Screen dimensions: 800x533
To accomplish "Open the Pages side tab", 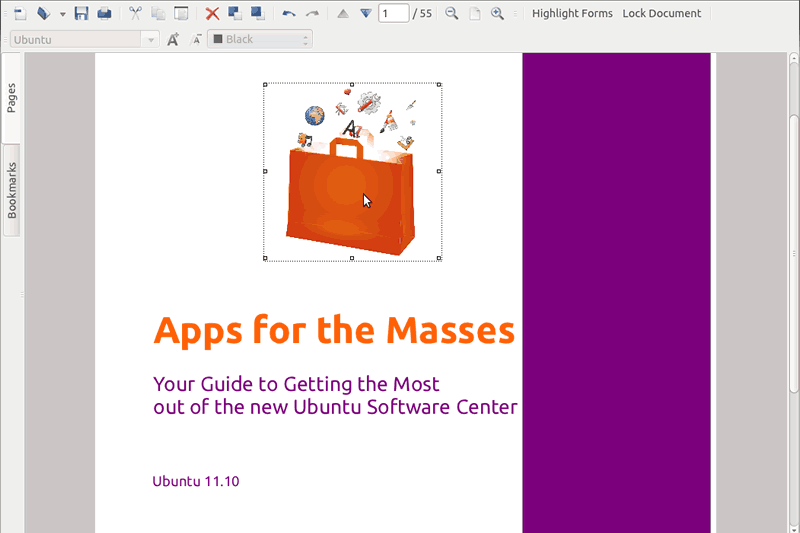I will pos(12,97).
